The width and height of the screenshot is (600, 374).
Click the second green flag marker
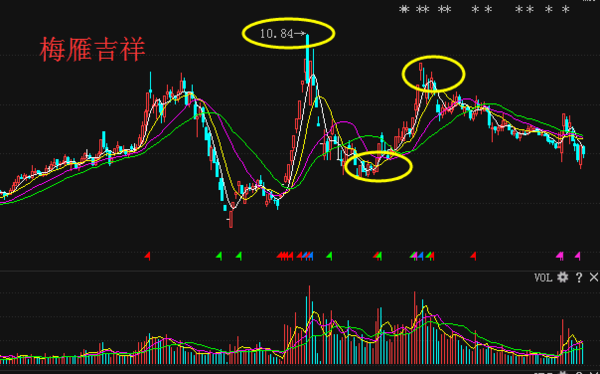239,256
